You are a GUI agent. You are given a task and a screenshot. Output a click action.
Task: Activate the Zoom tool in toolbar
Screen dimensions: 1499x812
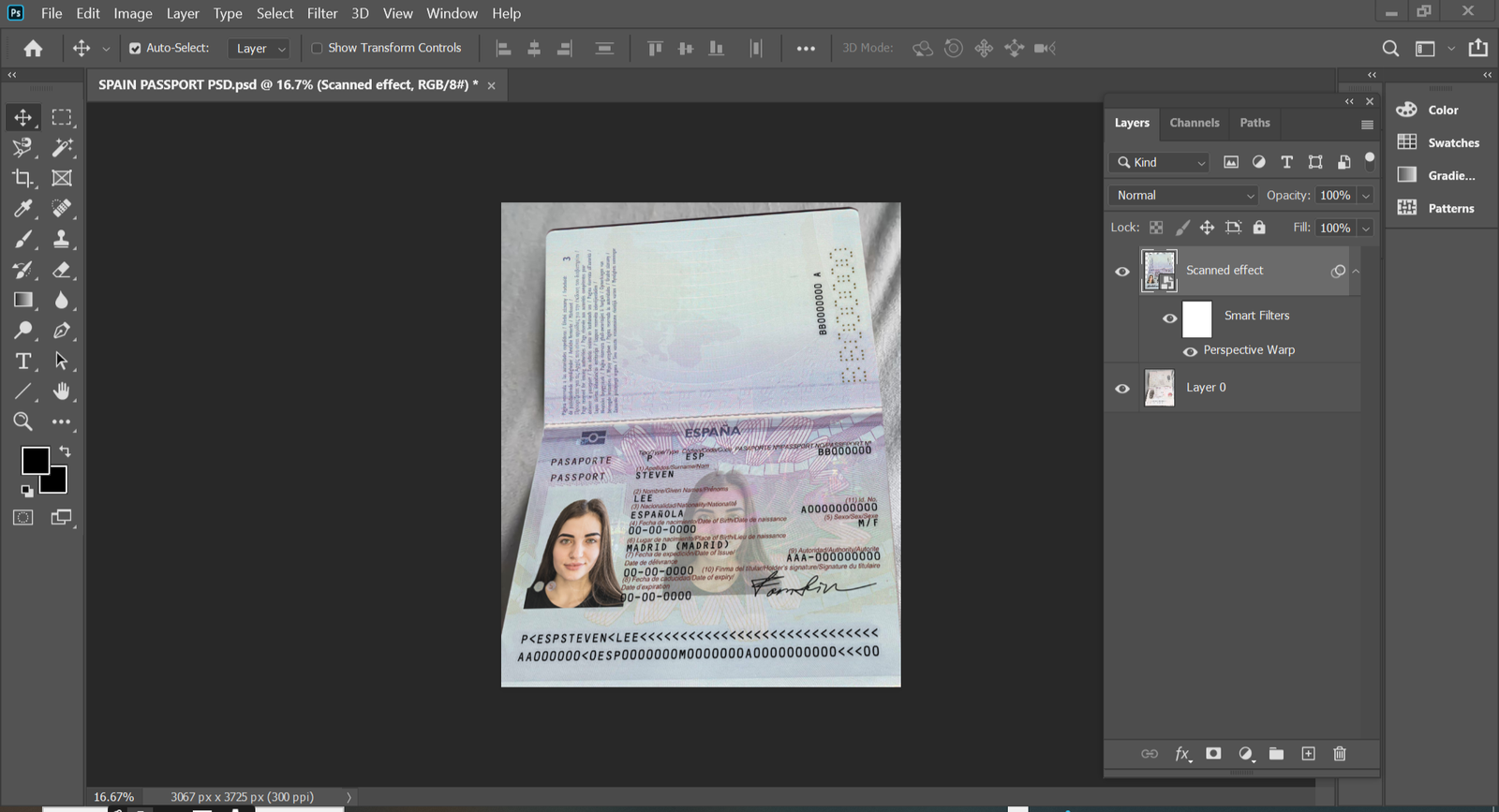pos(22,421)
